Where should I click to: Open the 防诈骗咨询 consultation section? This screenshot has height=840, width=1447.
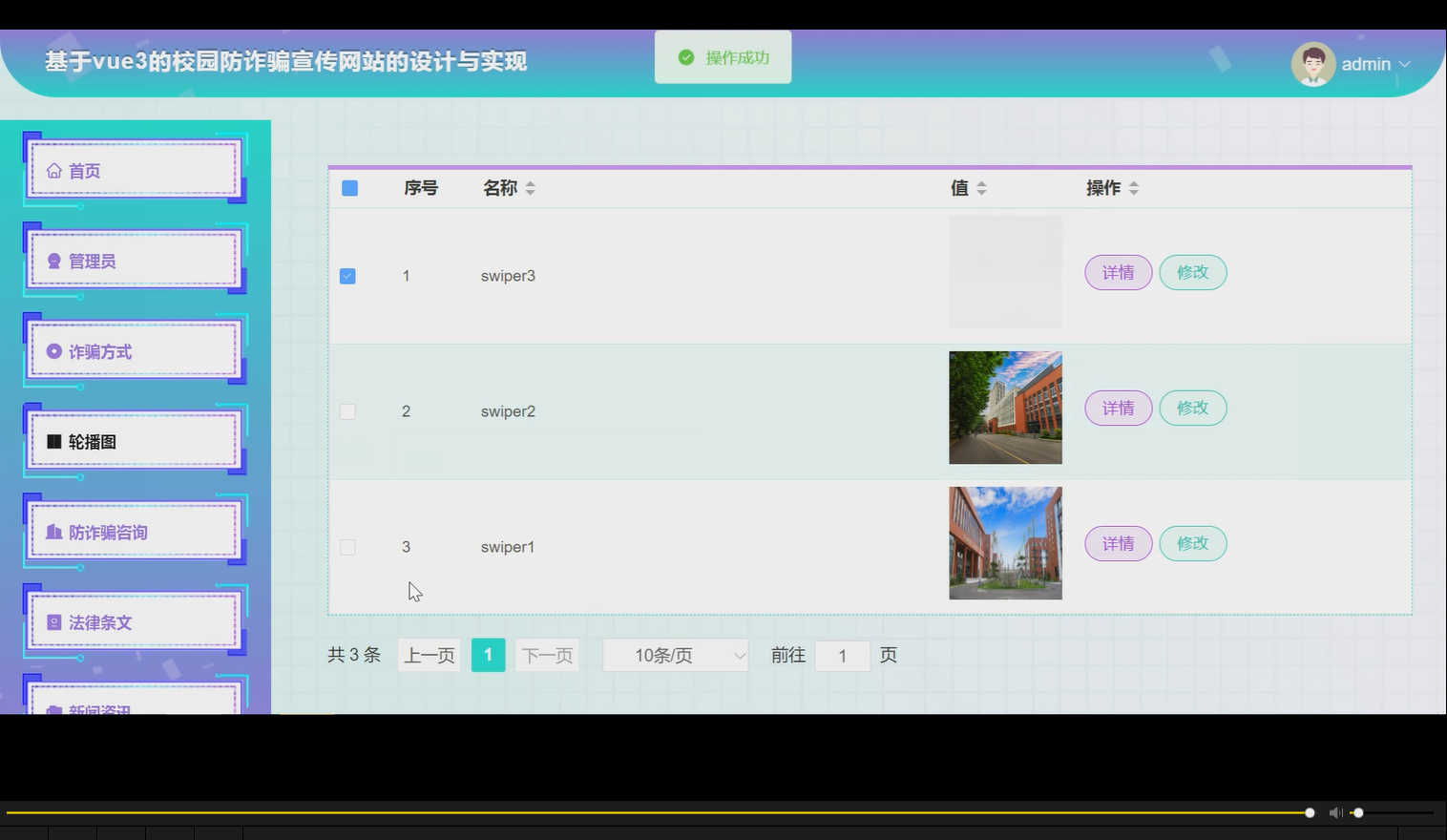[x=105, y=532]
